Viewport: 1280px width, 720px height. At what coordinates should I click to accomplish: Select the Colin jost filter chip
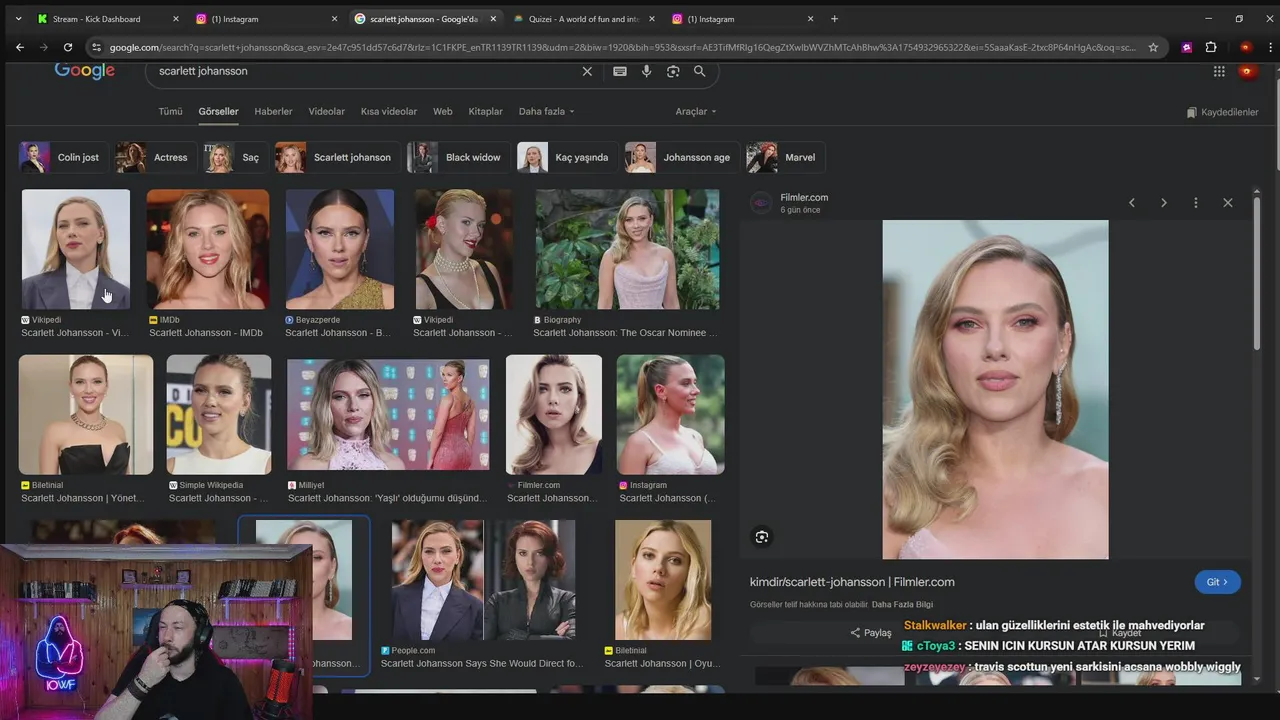click(x=62, y=157)
